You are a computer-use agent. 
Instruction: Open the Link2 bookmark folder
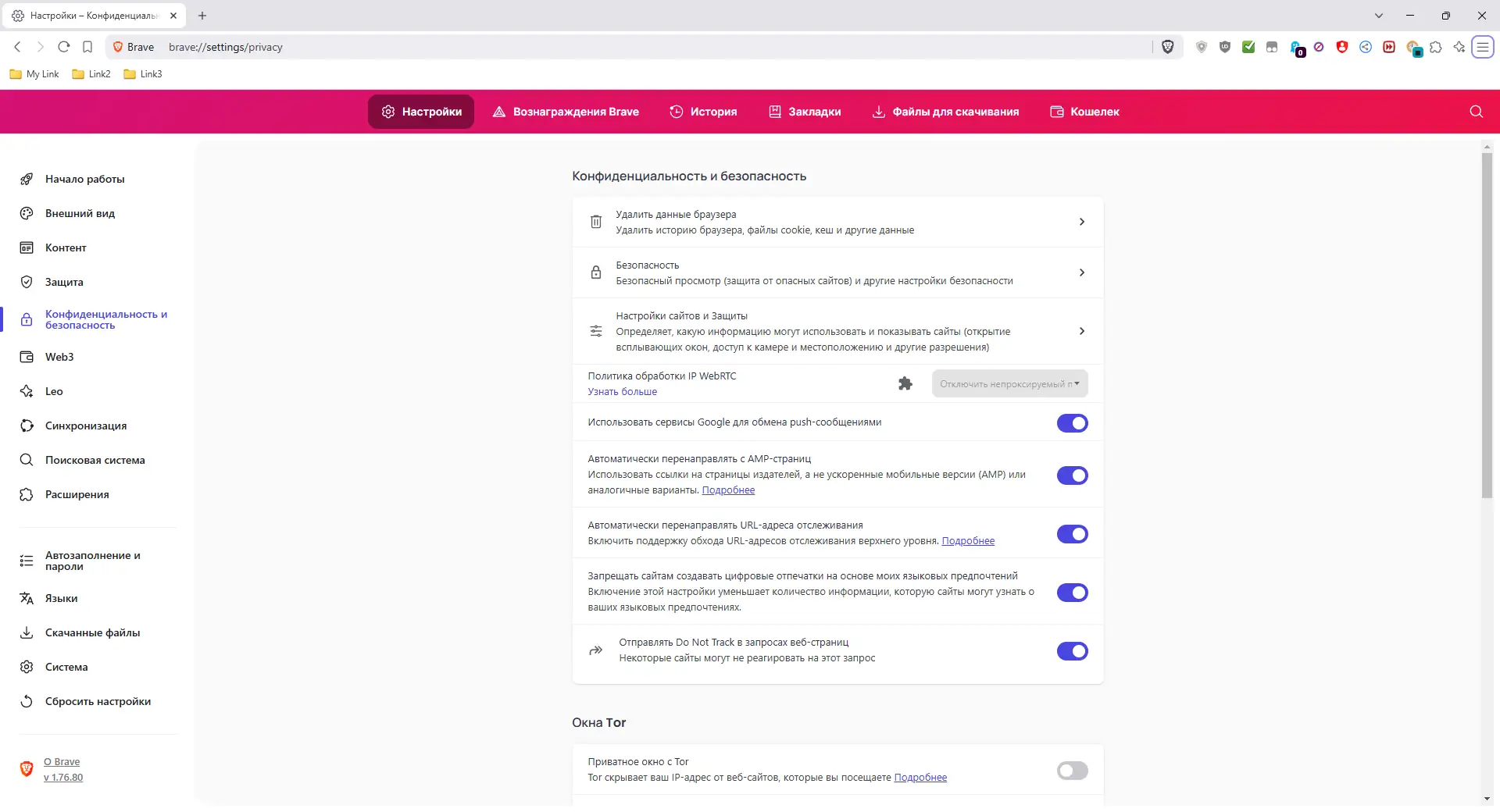91,73
